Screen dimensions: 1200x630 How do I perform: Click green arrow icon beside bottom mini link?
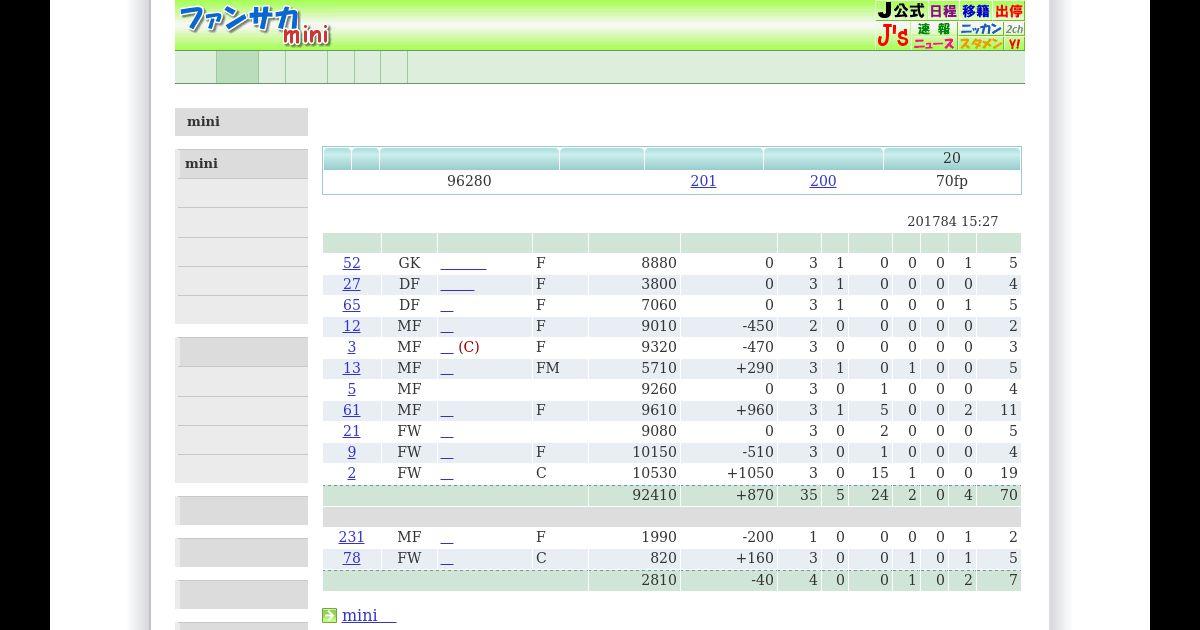pyautogui.click(x=329, y=615)
